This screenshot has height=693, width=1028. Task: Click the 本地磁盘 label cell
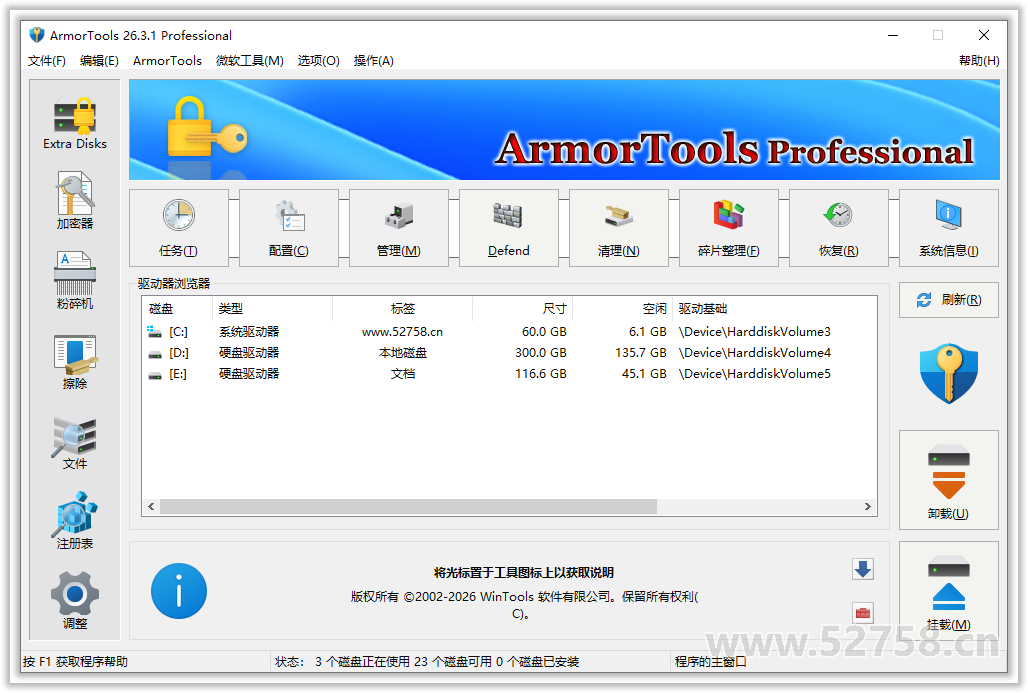coord(403,353)
